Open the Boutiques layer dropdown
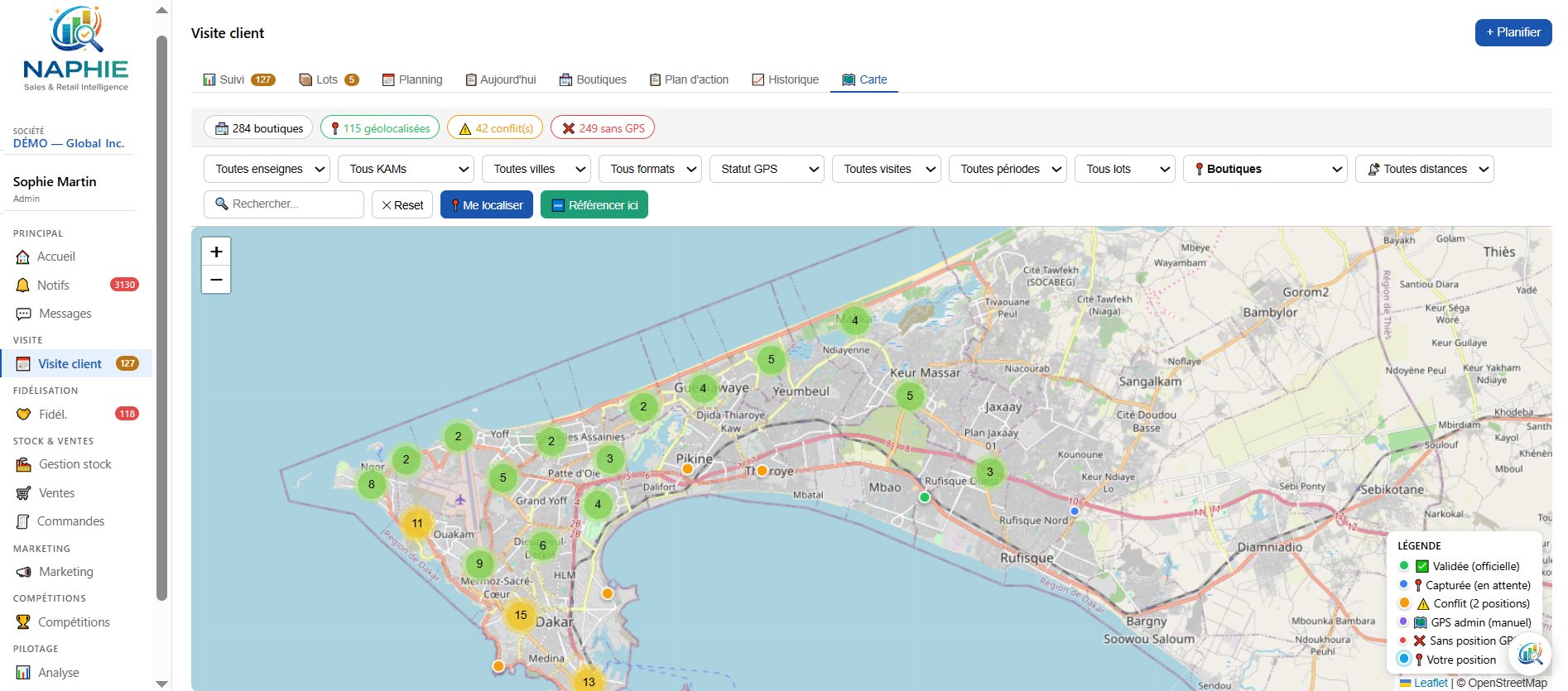The width and height of the screenshot is (1568, 691). pyautogui.click(x=1265, y=169)
